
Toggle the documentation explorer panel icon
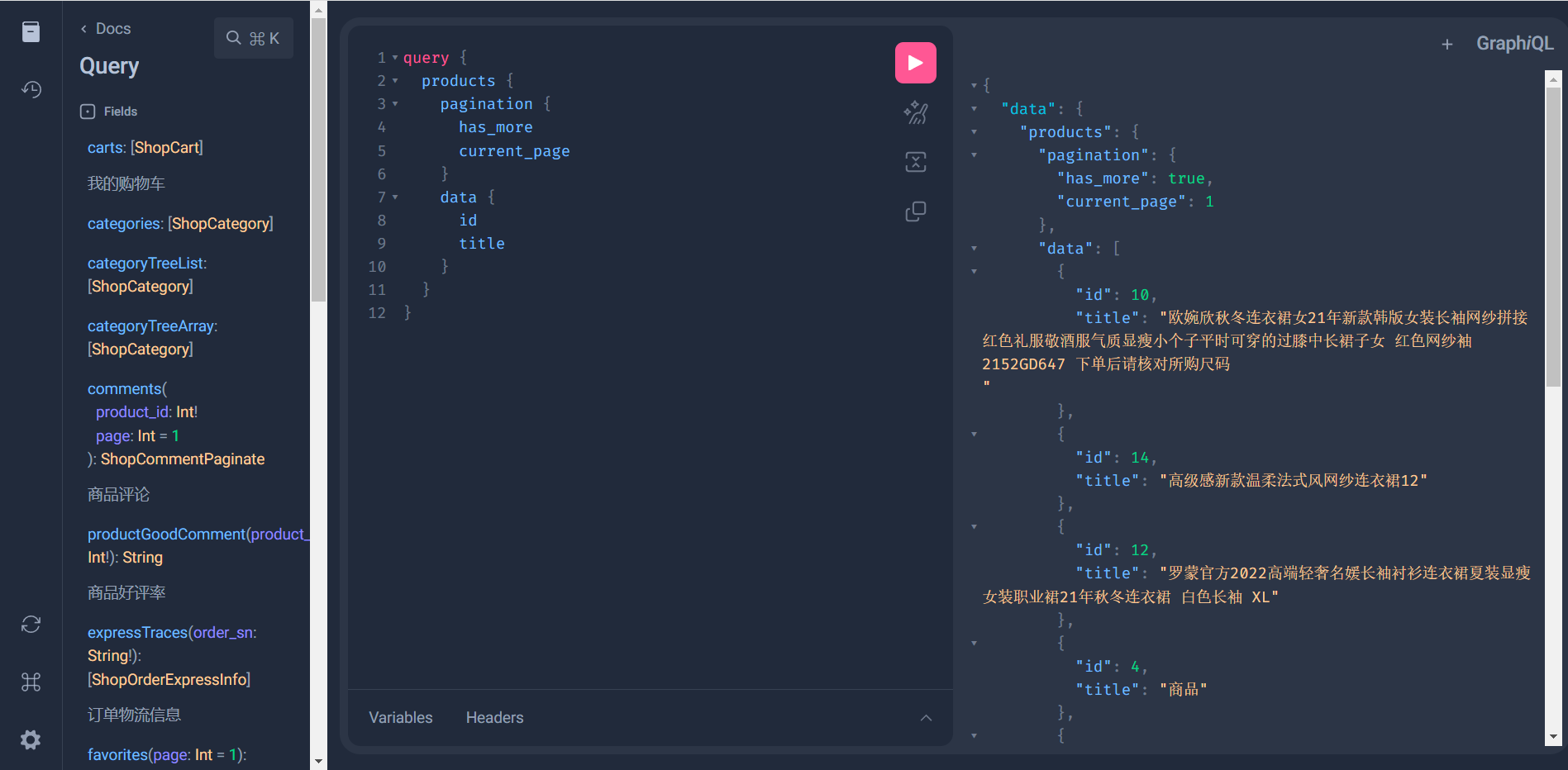pyautogui.click(x=31, y=31)
